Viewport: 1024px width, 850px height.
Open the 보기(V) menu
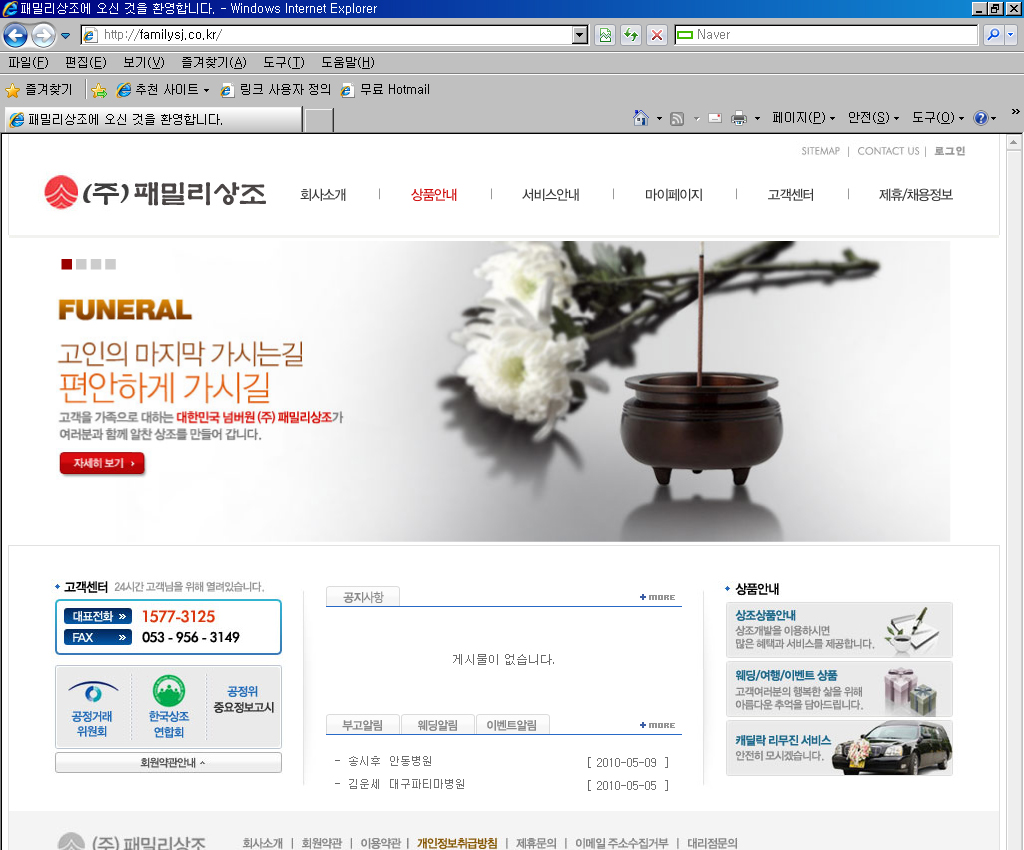144,63
